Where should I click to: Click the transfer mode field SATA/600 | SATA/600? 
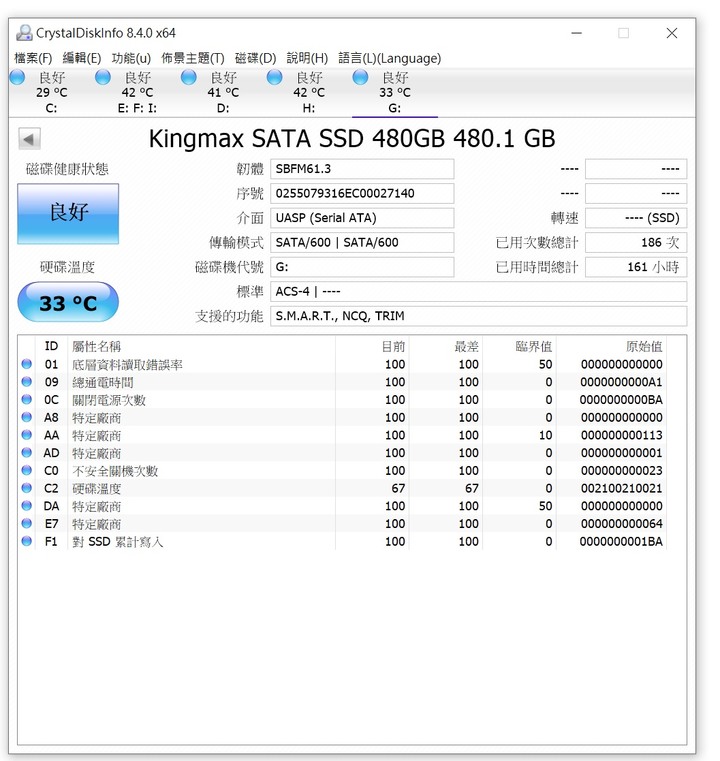pos(362,242)
